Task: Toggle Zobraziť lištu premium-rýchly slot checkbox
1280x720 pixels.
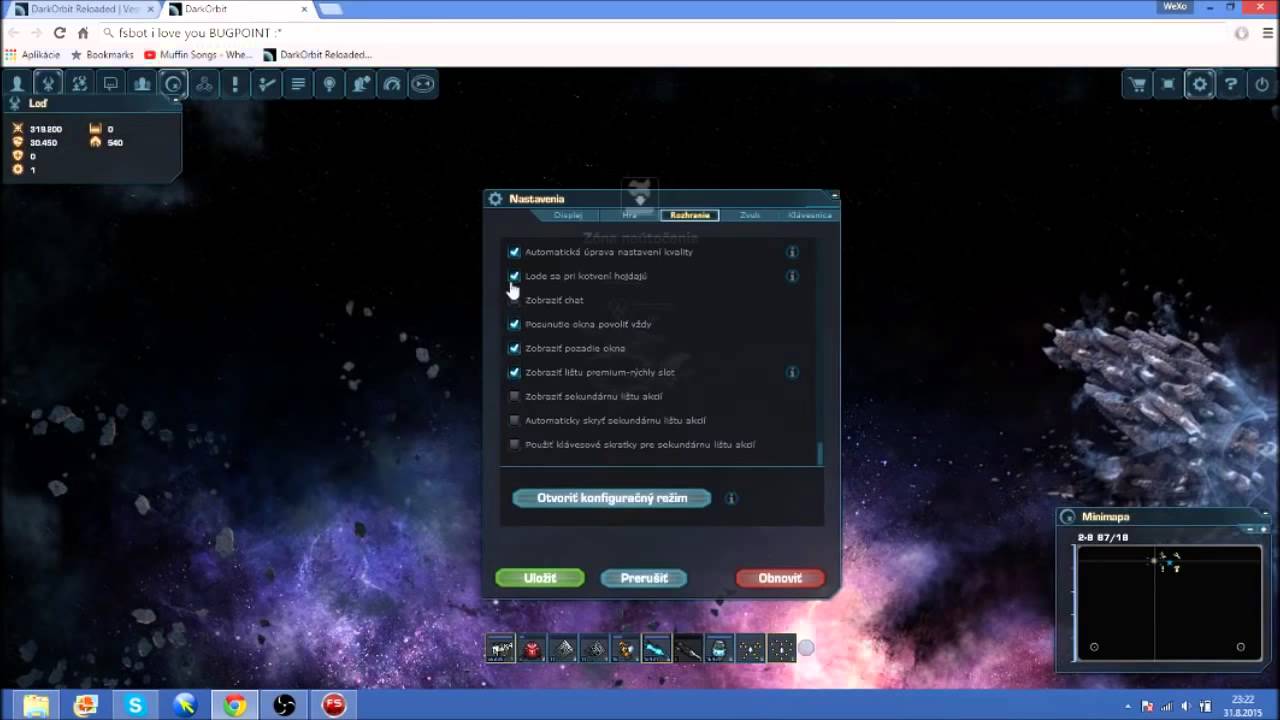Action: (515, 372)
